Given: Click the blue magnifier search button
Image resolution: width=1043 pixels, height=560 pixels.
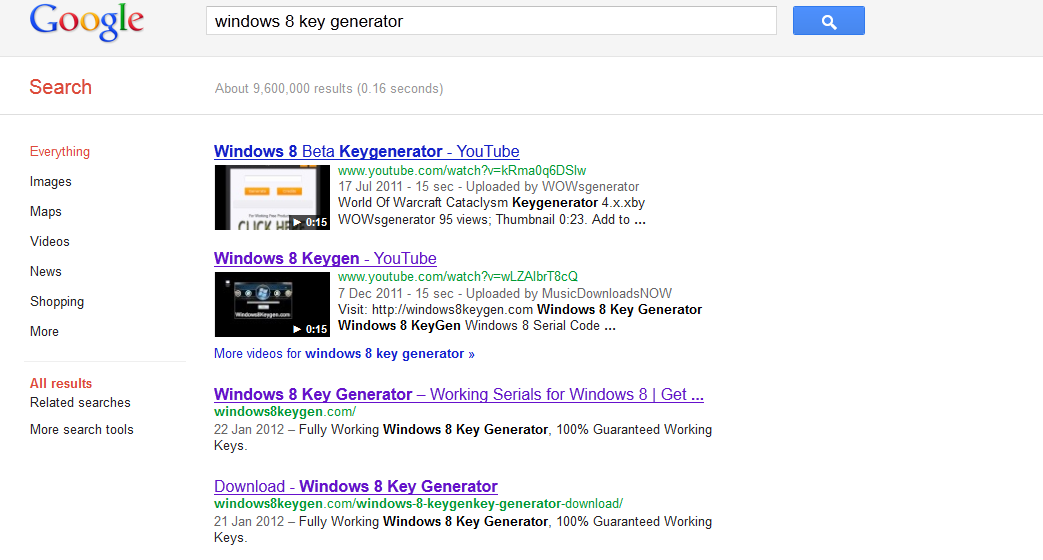Looking at the screenshot, I should pos(828,21).
